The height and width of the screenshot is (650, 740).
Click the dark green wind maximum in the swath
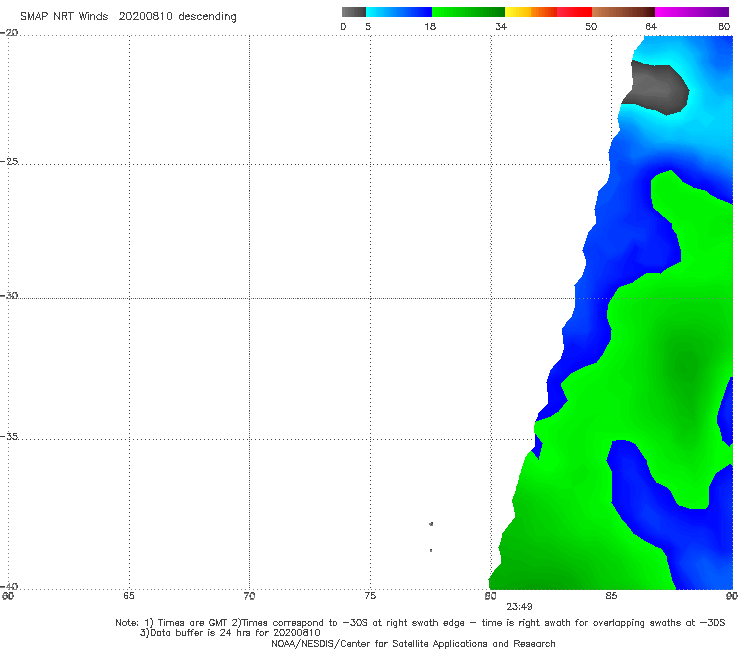click(x=687, y=368)
